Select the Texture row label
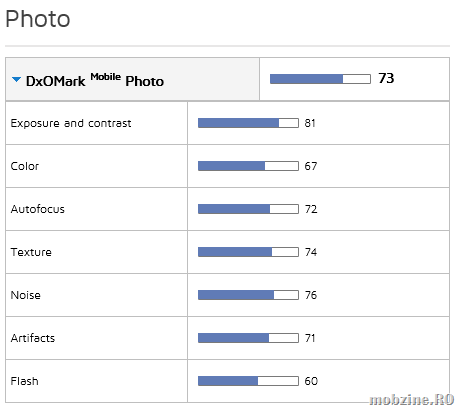The image size is (460, 411). 31,252
